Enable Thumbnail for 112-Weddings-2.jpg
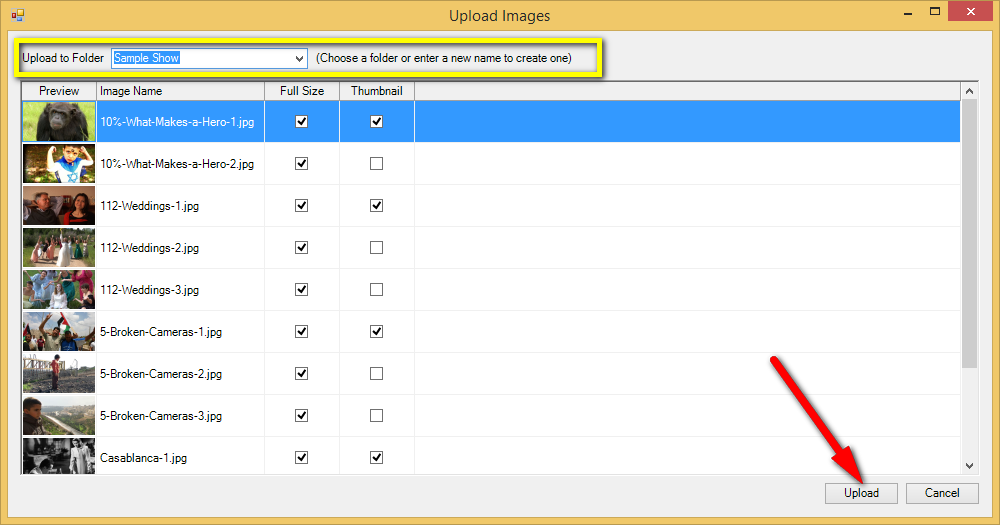1000x525 pixels. 376,248
